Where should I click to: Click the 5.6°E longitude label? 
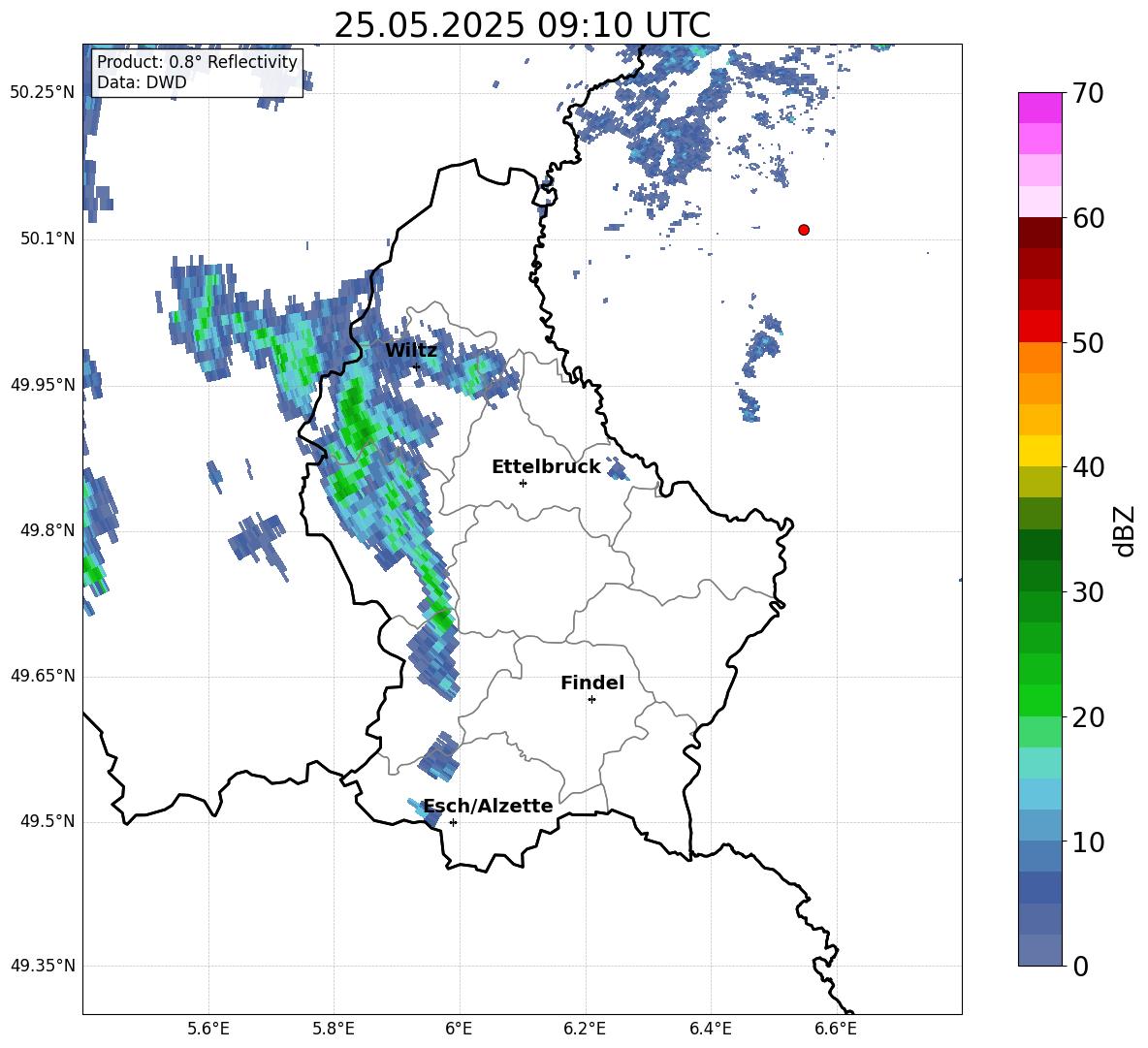pyautogui.click(x=208, y=1029)
